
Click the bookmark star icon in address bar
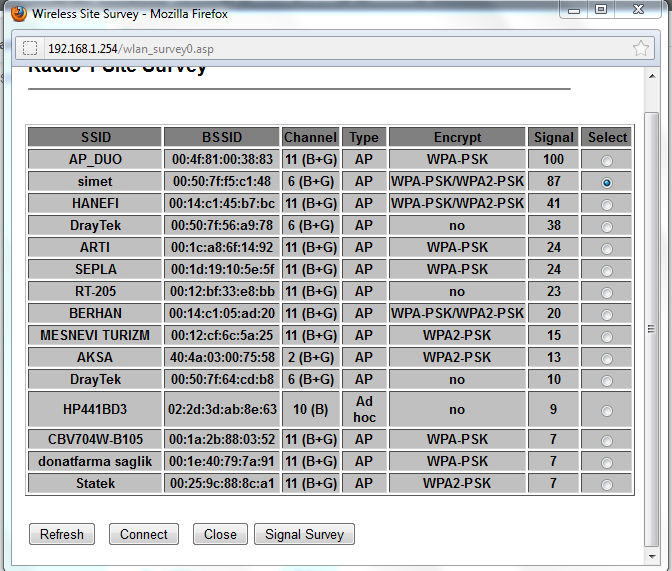click(x=640, y=48)
